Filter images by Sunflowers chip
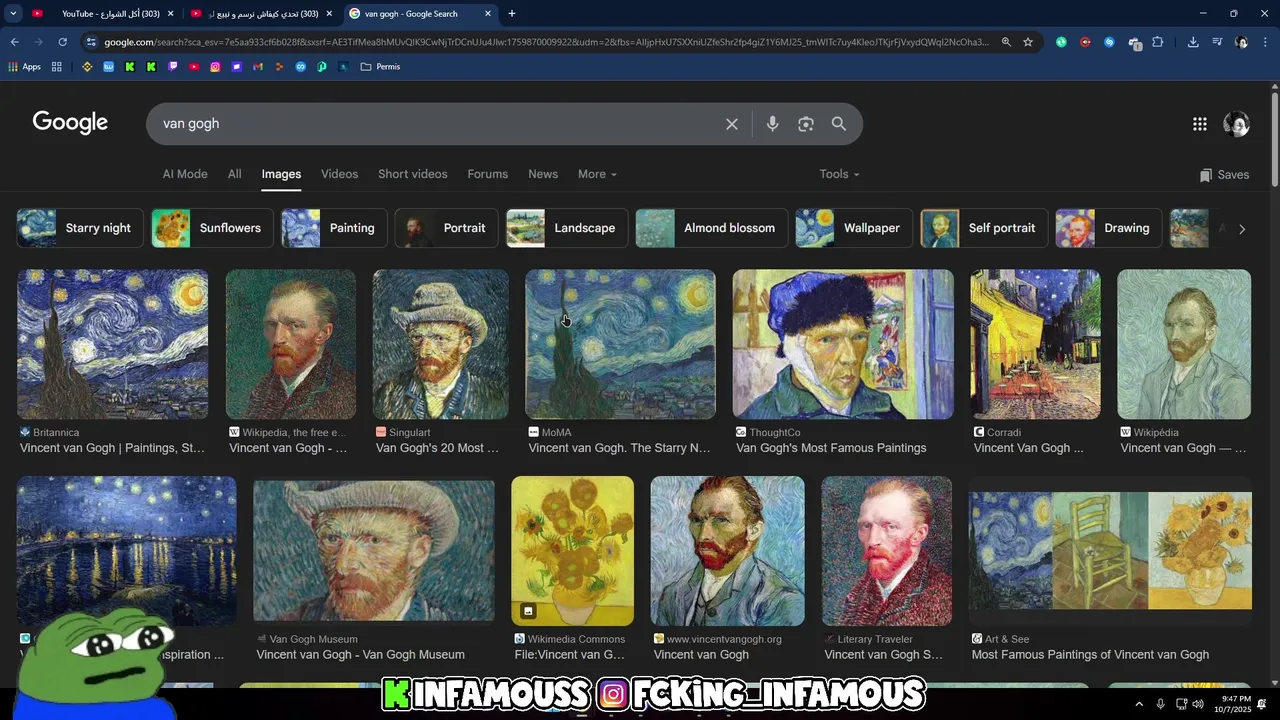 pyautogui.click(x=212, y=228)
